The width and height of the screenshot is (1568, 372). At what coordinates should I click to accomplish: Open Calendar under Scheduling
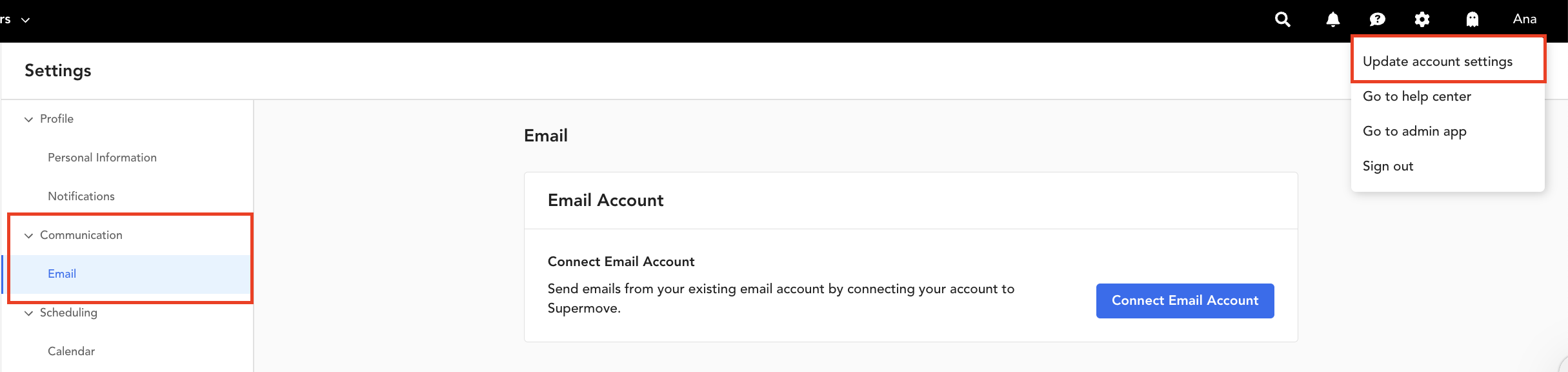[x=71, y=351]
